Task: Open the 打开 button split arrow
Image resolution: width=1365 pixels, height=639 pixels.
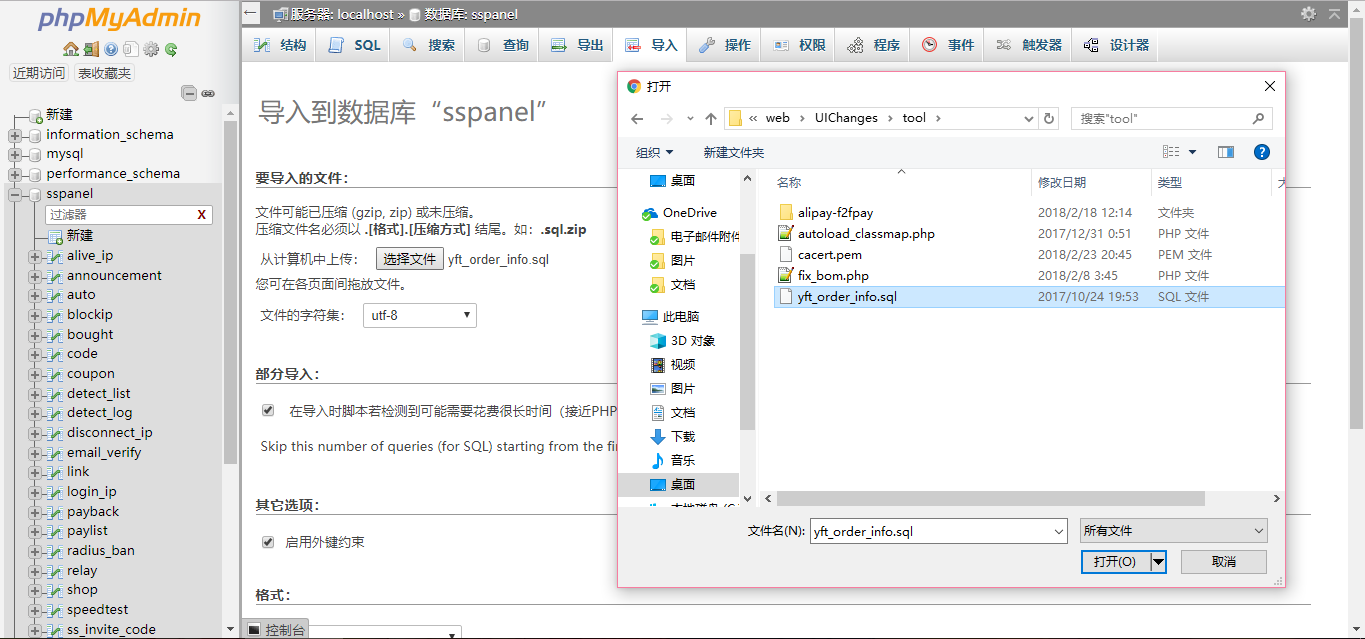Action: click(1158, 562)
